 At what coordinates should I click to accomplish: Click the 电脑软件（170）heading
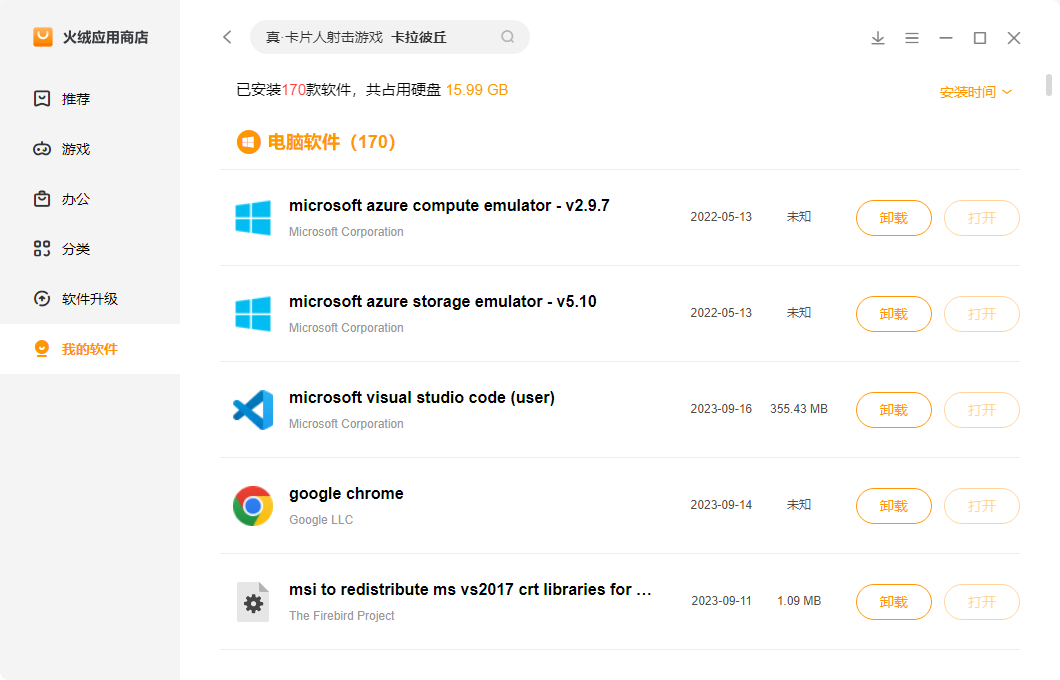point(331,142)
